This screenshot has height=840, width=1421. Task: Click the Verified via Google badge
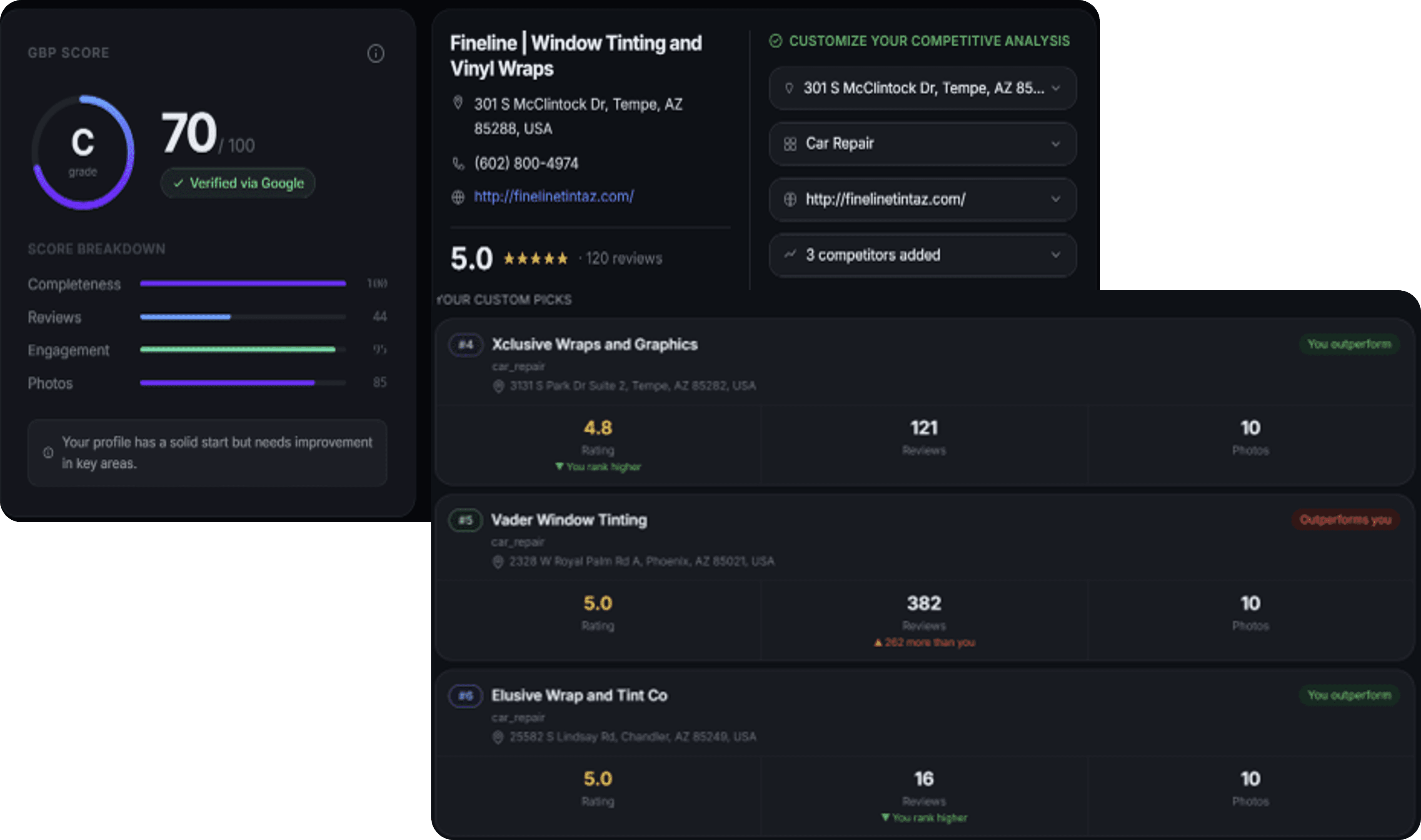[238, 183]
